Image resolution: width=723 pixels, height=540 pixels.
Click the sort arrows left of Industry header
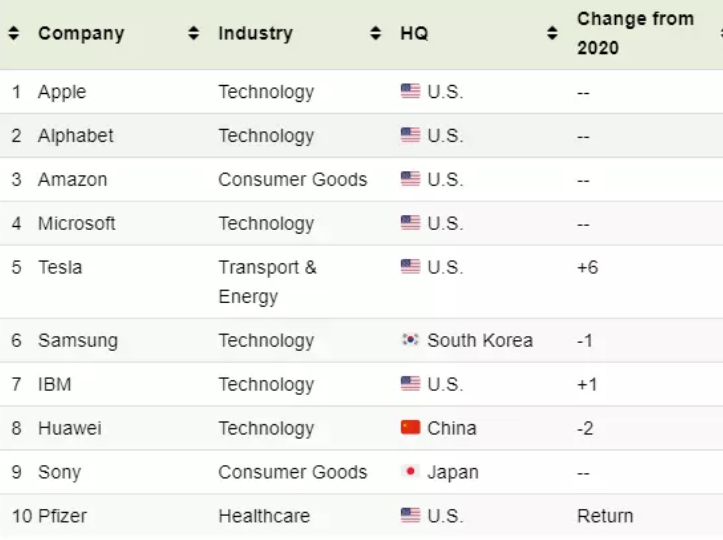194,33
